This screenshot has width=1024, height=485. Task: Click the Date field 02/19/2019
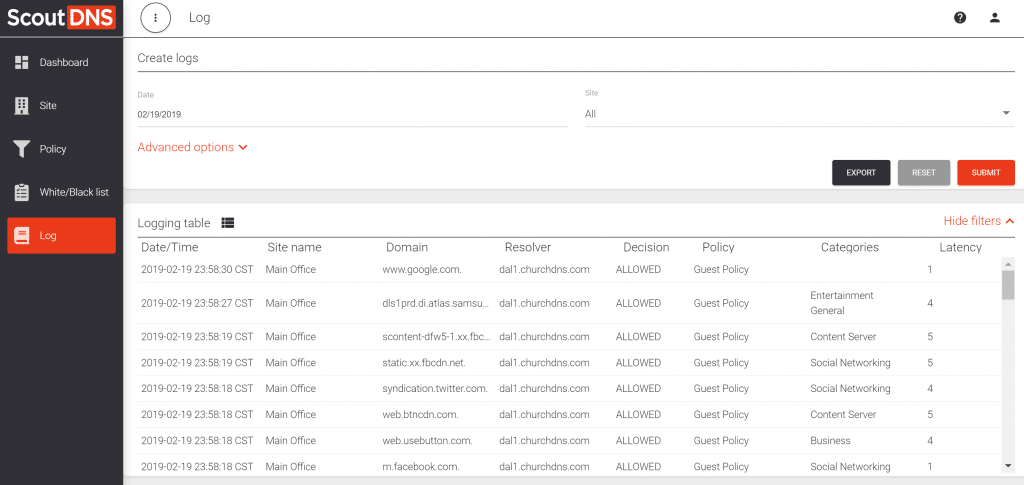(x=352, y=114)
